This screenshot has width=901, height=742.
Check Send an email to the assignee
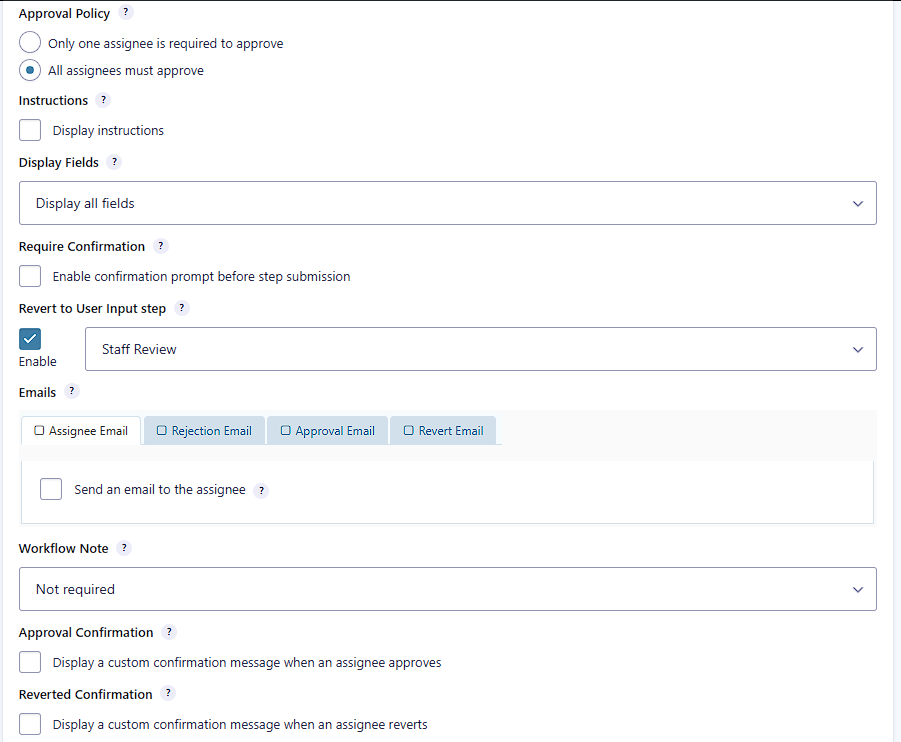pyautogui.click(x=50, y=489)
